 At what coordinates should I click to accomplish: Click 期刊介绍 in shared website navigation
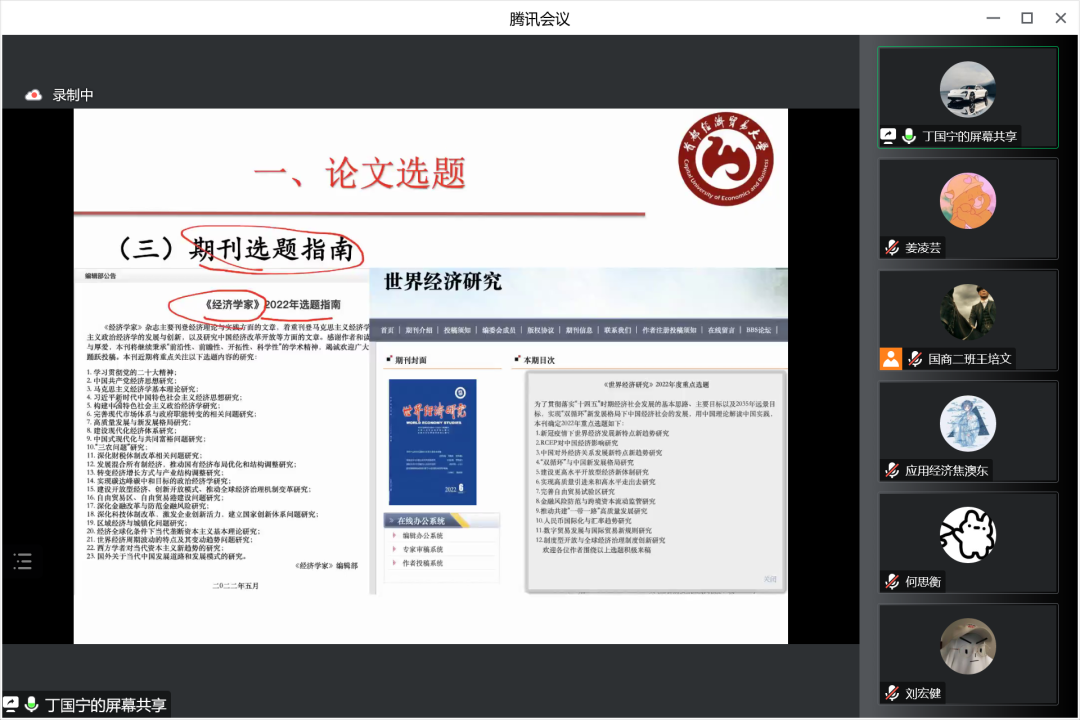click(418, 330)
